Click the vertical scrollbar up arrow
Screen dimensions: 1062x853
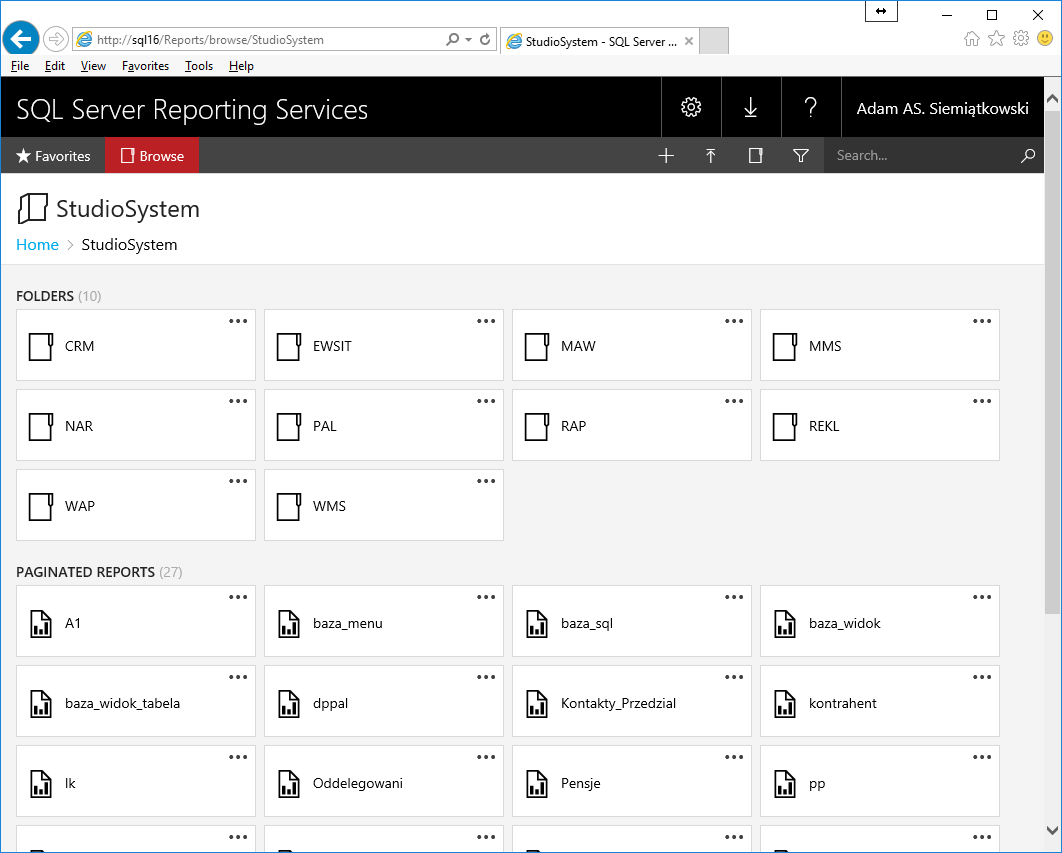coord(1053,99)
